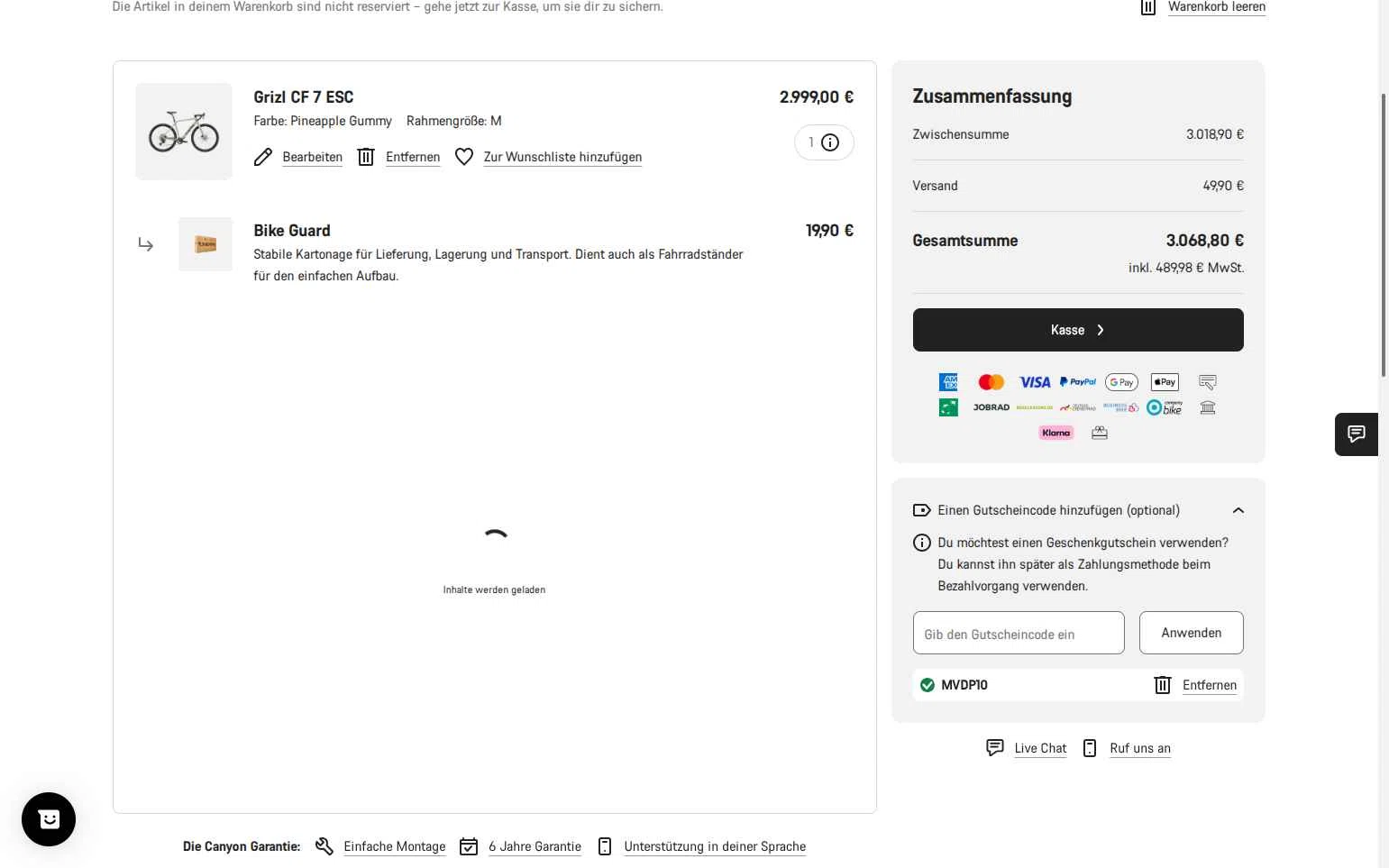Click the invoice payment icon after Apple Pay
1389x868 pixels.
coord(1208,382)
